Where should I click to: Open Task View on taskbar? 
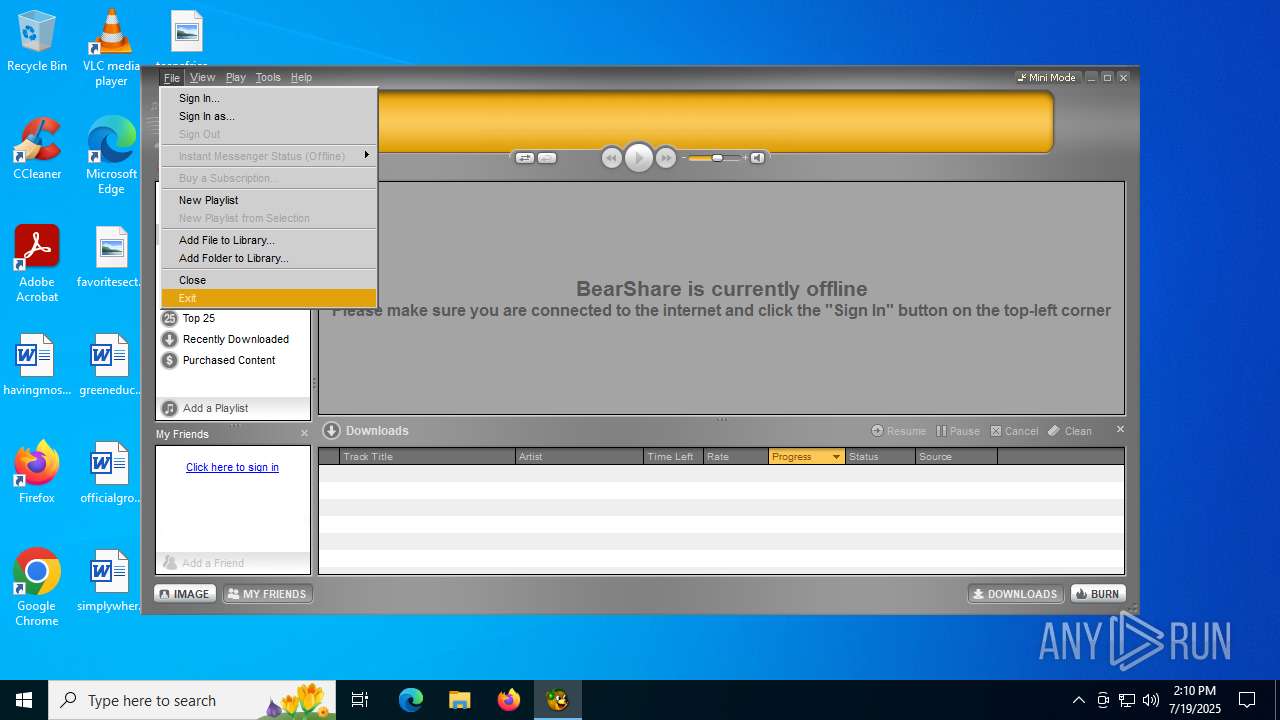point(360,700)
